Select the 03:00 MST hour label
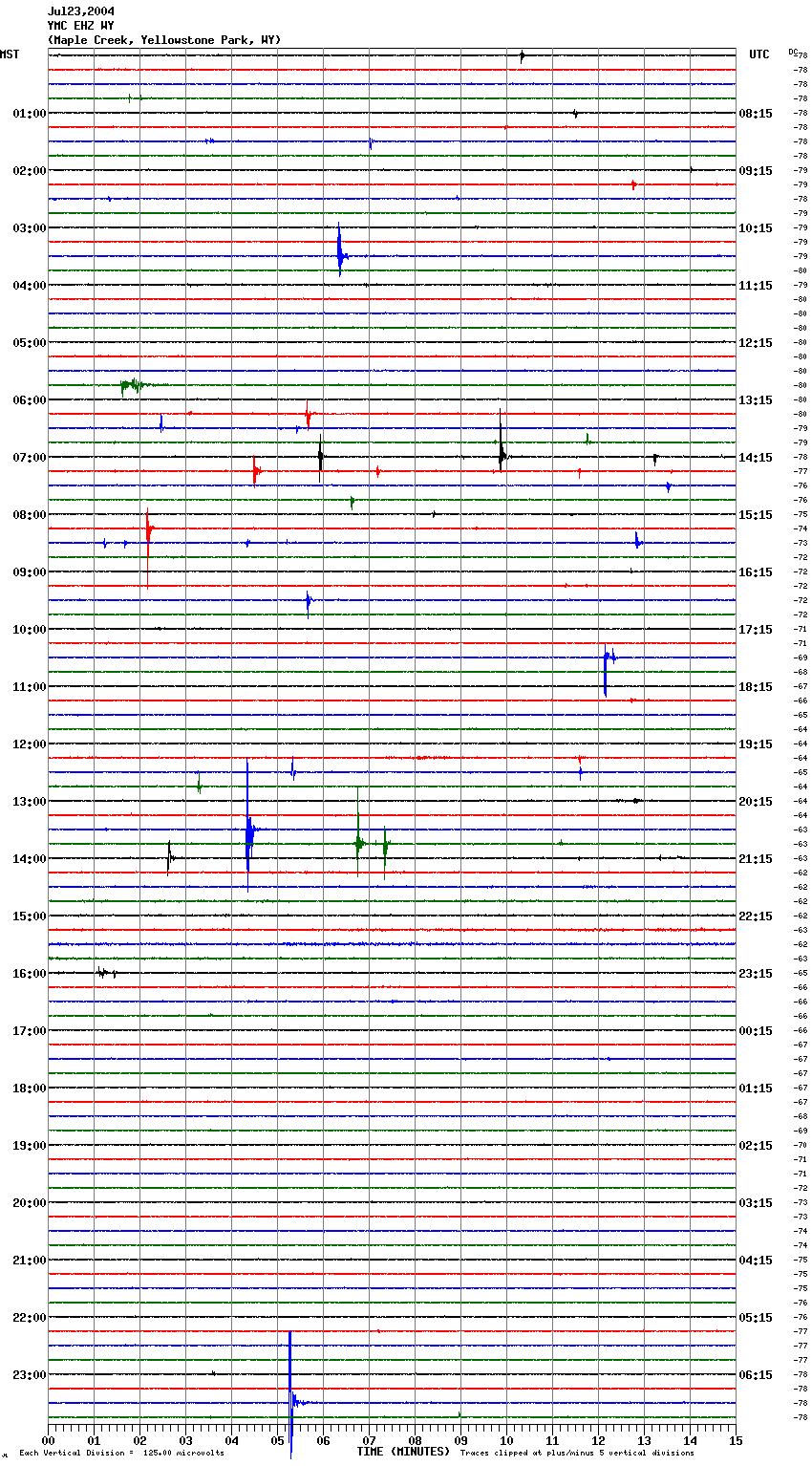This screenshot has height=1466, width=812. (x=30, y=228)
